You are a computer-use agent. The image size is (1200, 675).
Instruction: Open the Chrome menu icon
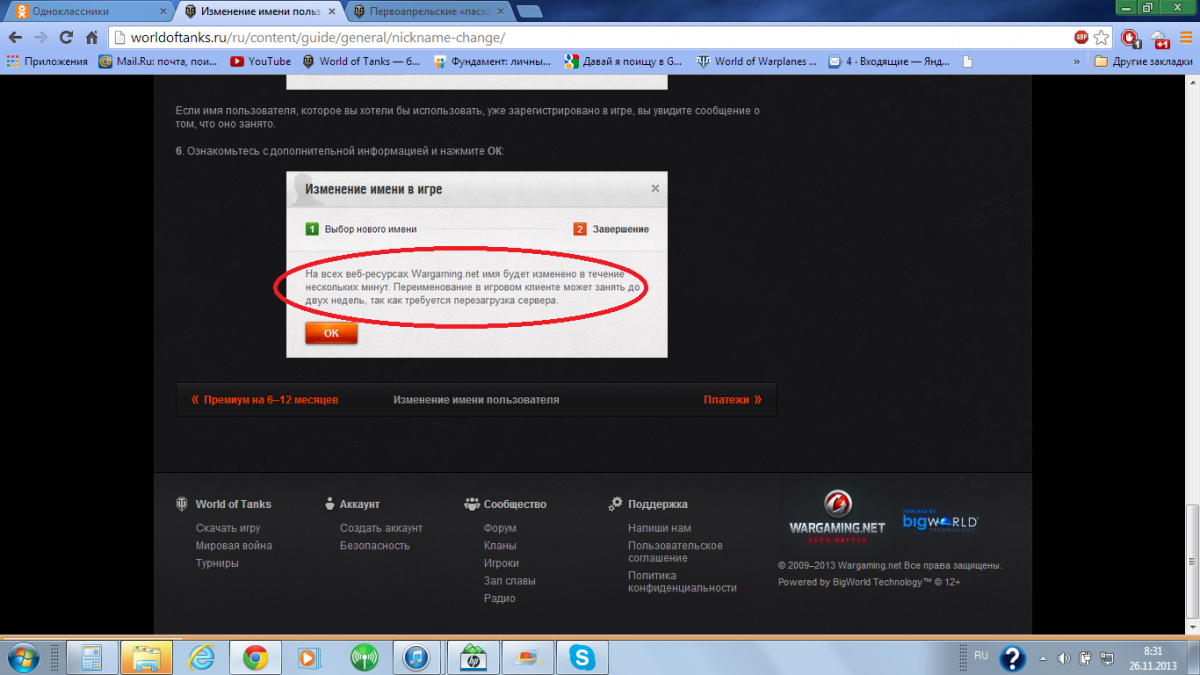[1184, 38]
